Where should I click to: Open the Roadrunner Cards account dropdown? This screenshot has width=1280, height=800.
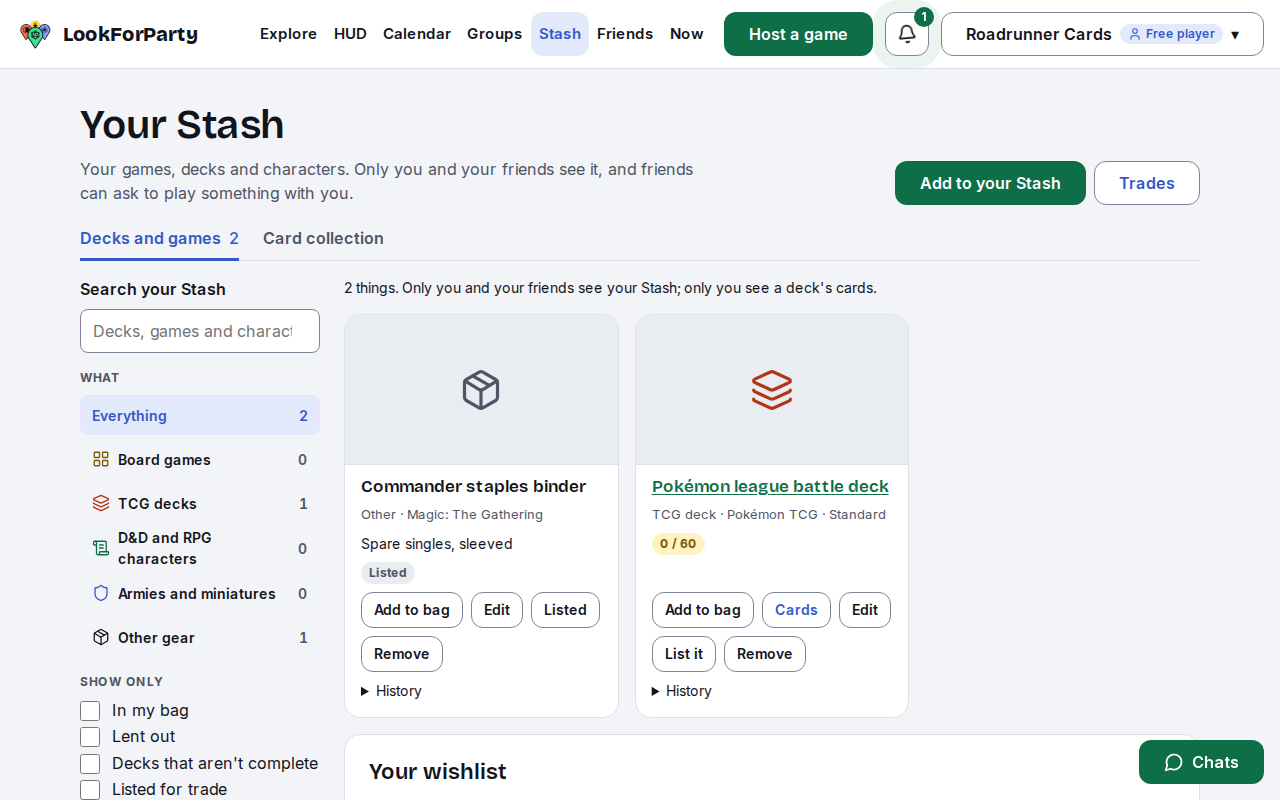(x=1102, y=34)
